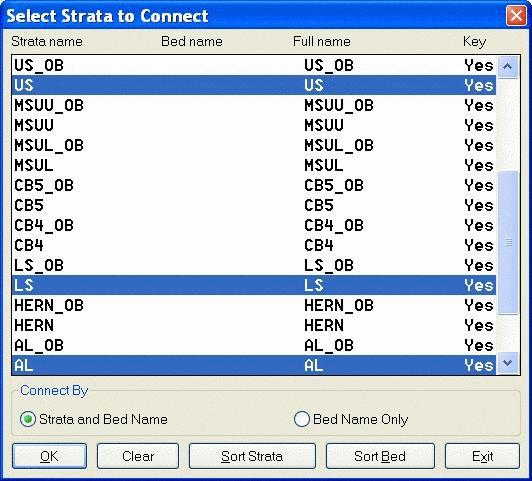This screenshot has width=532, height=481.
Task: Select the MSUL strata row
Action: click(x=254, y=165)
